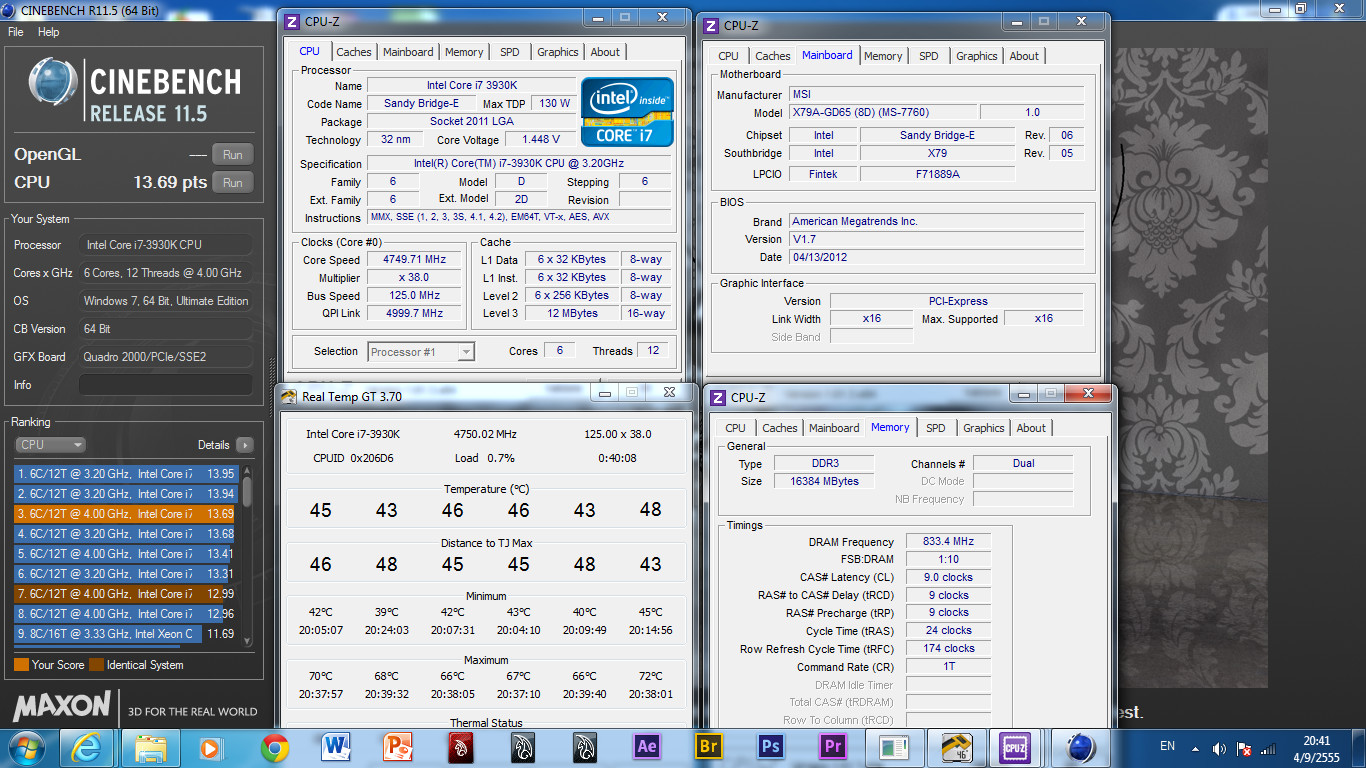
Task: Select the About tab in the Memory CPU-Z window
Action: tap(1031, 428)
